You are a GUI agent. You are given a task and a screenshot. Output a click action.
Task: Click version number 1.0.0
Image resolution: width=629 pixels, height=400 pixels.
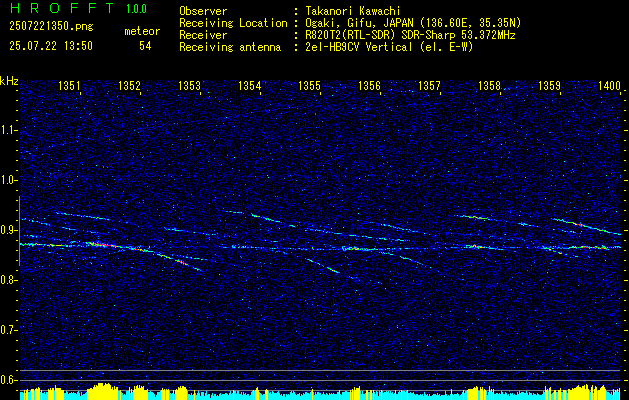click(136, 8)
